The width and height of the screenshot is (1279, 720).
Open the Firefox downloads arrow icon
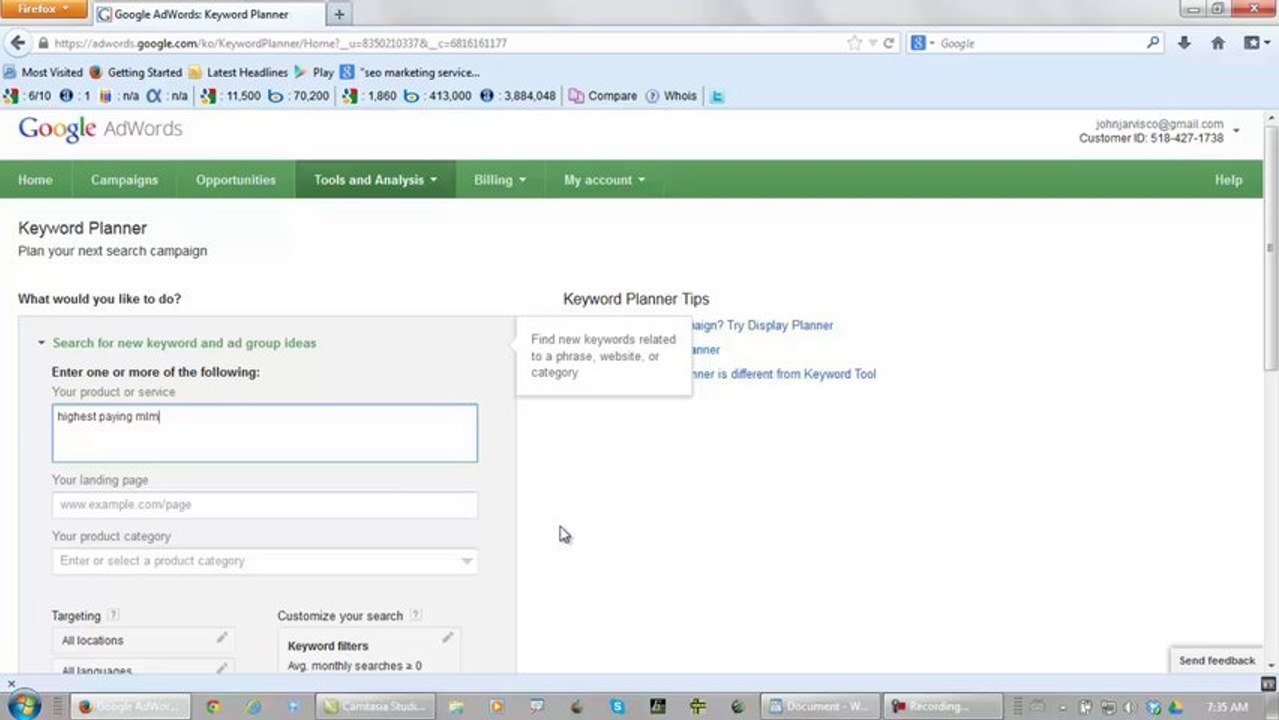(1184, 43)
